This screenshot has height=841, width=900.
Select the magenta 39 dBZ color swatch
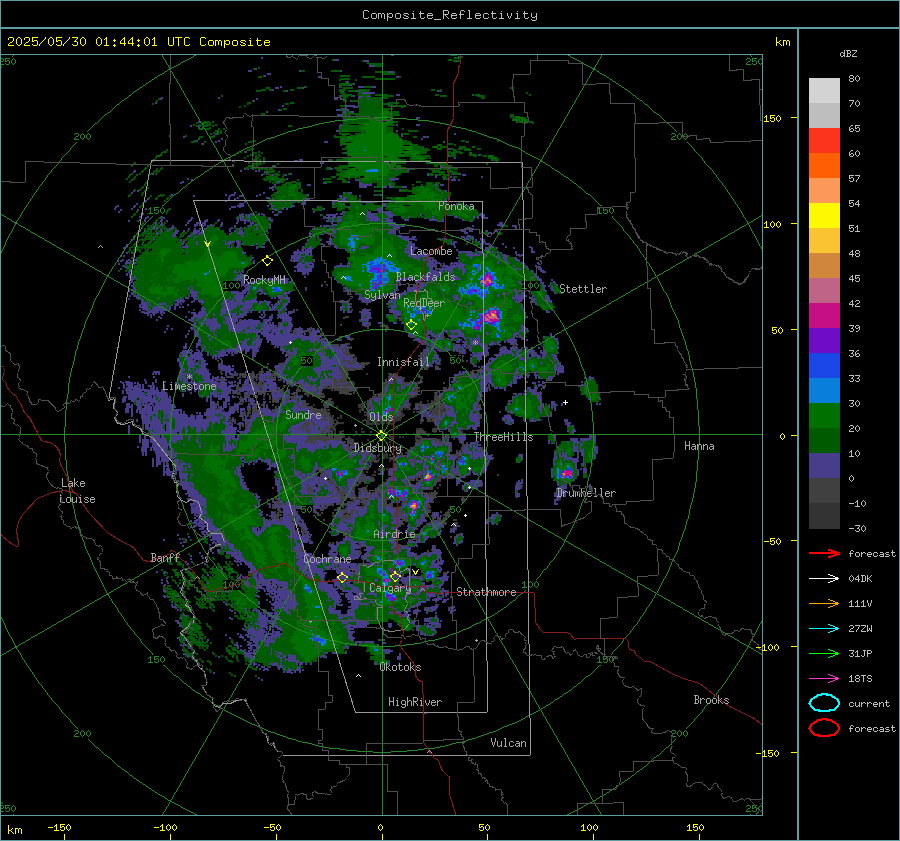[x=824, y=315]
